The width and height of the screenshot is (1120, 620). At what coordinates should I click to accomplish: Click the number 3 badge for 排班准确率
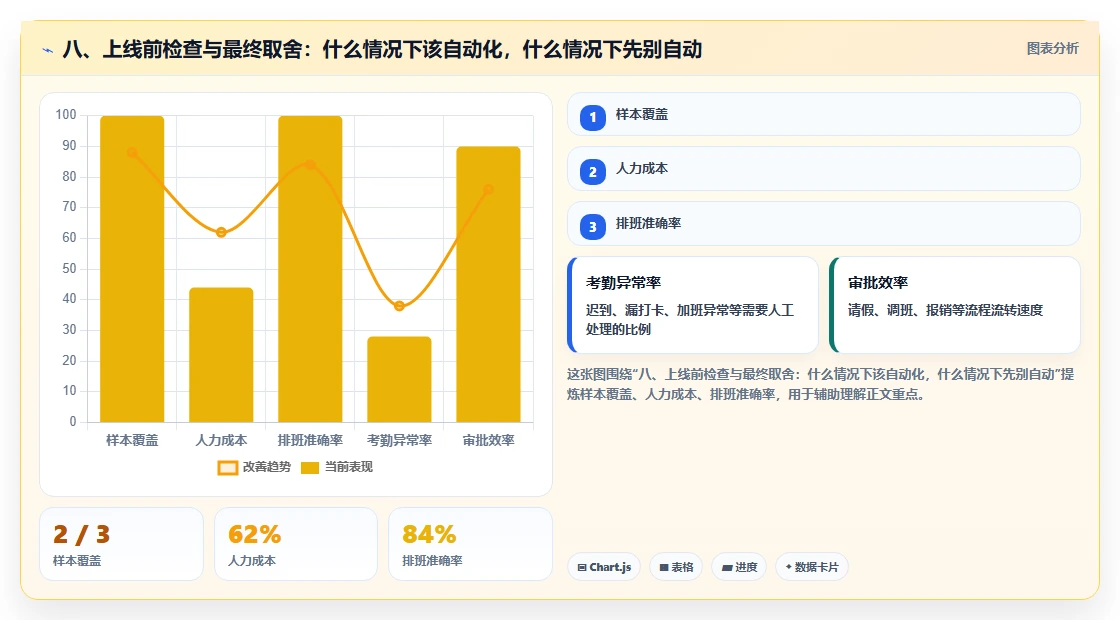[592, 226]
